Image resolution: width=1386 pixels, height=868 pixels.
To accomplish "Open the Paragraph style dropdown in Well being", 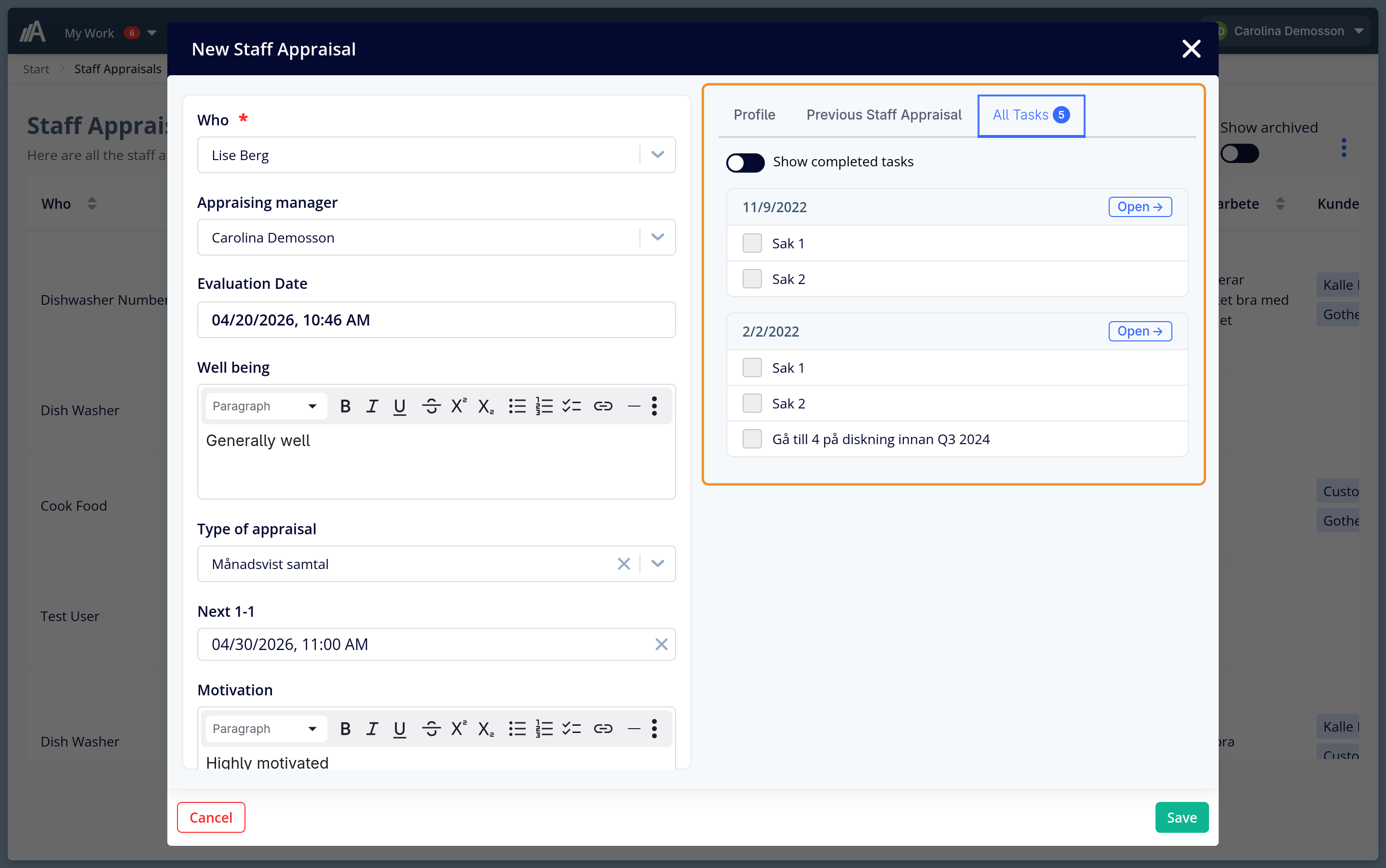I will (265, 406).
